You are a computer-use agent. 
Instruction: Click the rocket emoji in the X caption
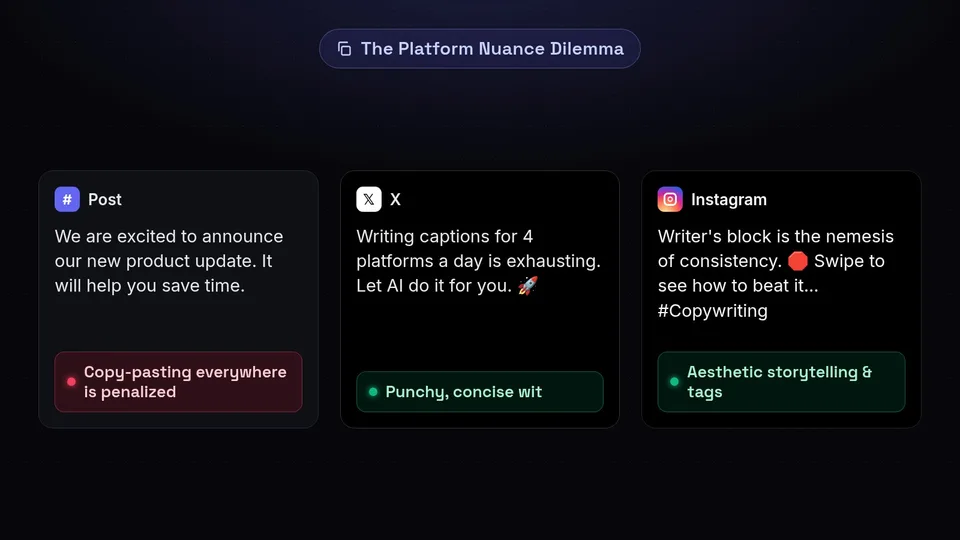(528, 285)
